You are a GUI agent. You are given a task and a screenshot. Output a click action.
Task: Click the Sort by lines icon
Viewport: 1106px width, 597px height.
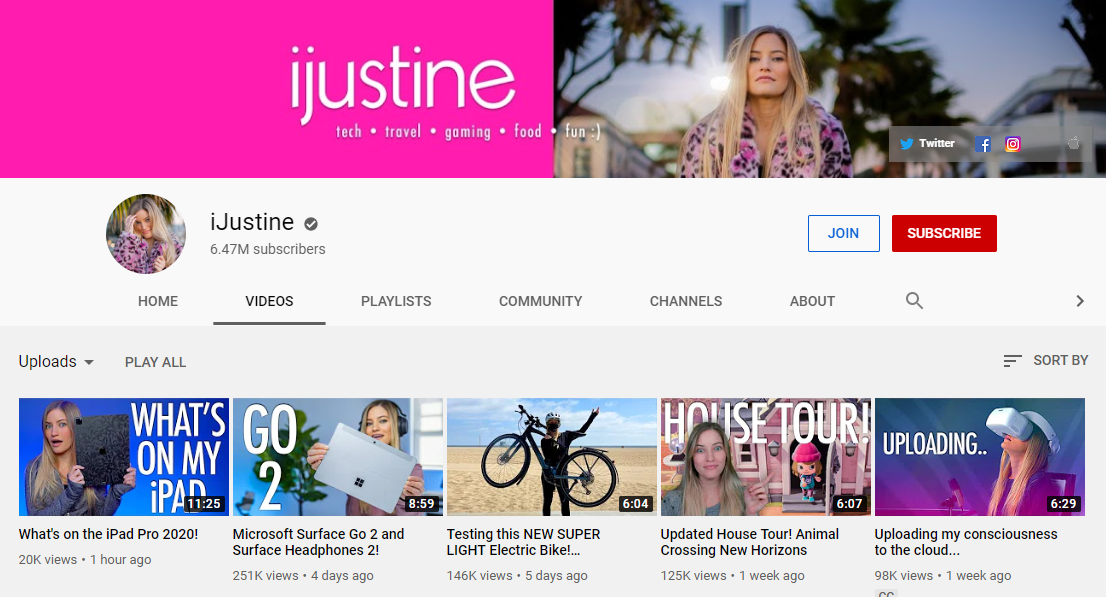point(1012,361)
